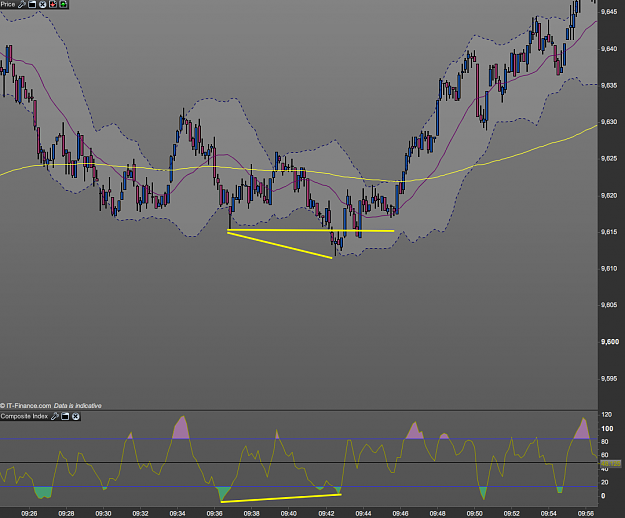Click the 9,610 price axis label
The image size is (625, 518).
click(x=609, y=269)
